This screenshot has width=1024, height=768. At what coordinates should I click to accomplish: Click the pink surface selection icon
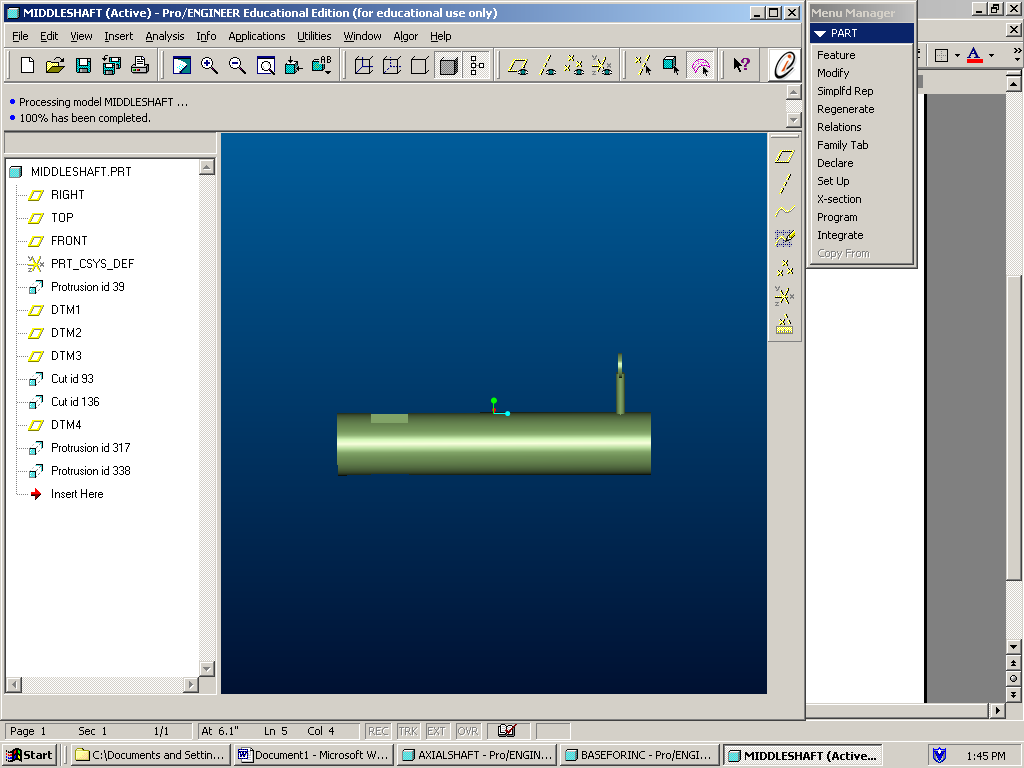[700, 65]
